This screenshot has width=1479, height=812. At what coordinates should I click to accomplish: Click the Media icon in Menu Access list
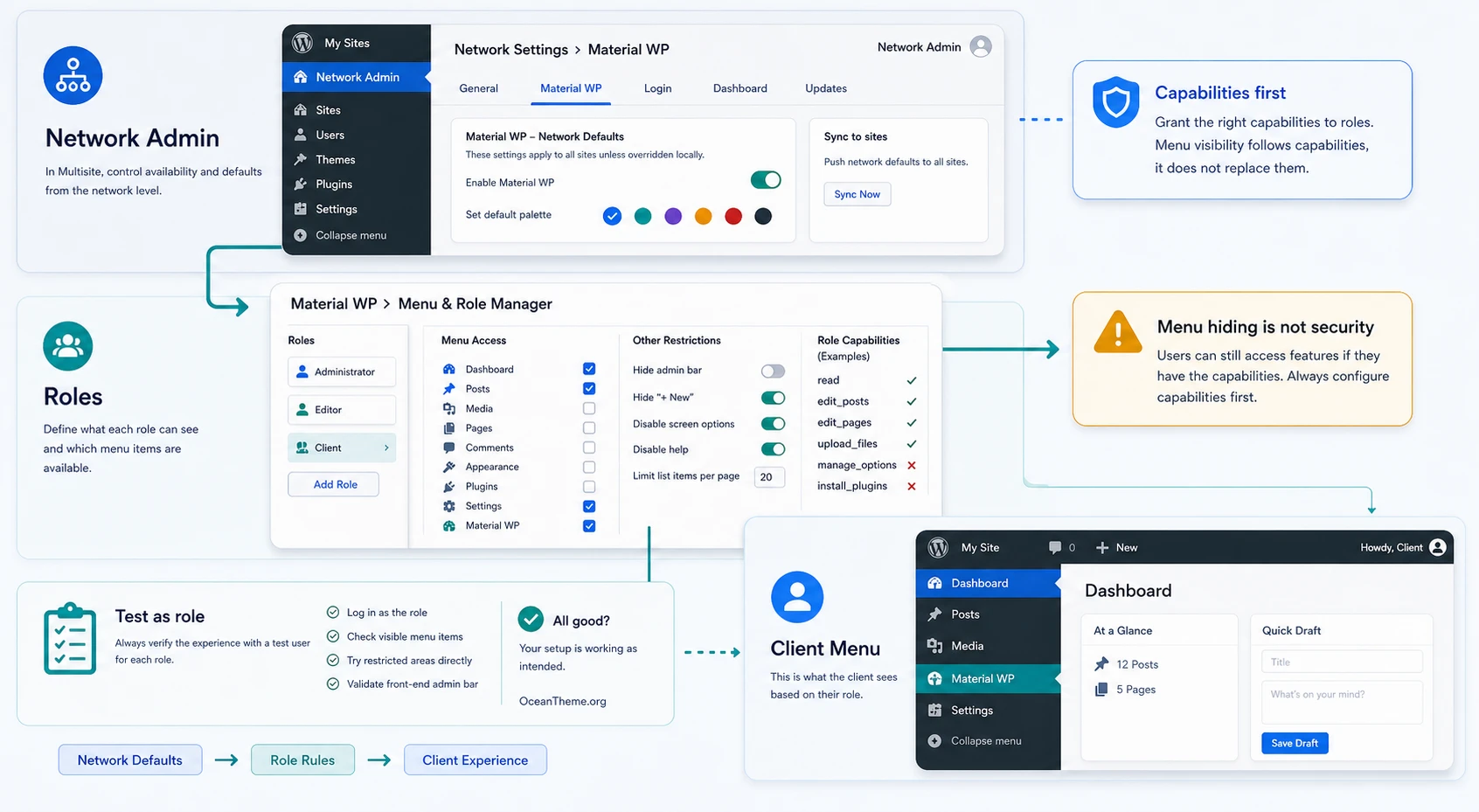point(449,408)
